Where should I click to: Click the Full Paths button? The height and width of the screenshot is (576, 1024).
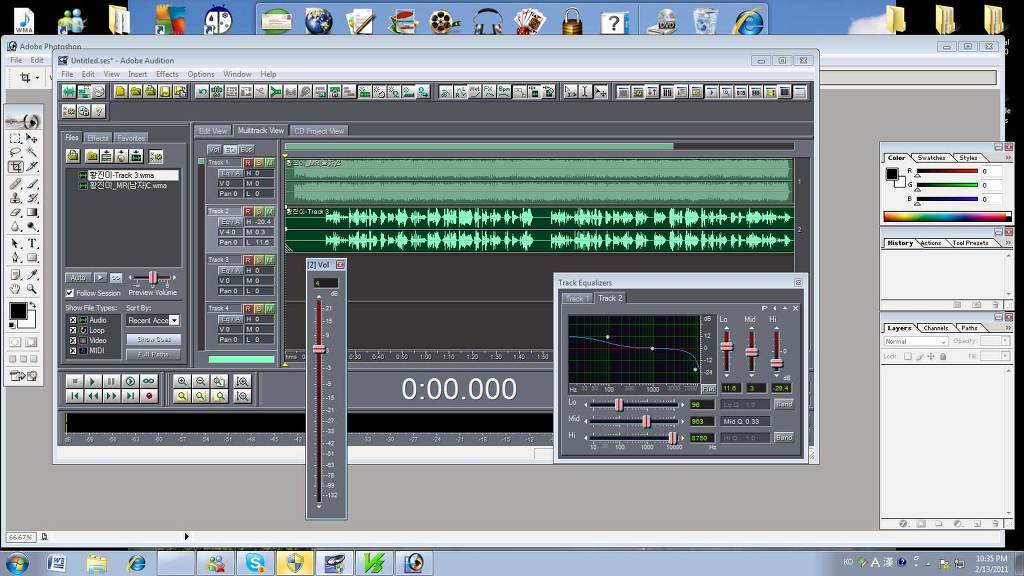pos(153,354)
